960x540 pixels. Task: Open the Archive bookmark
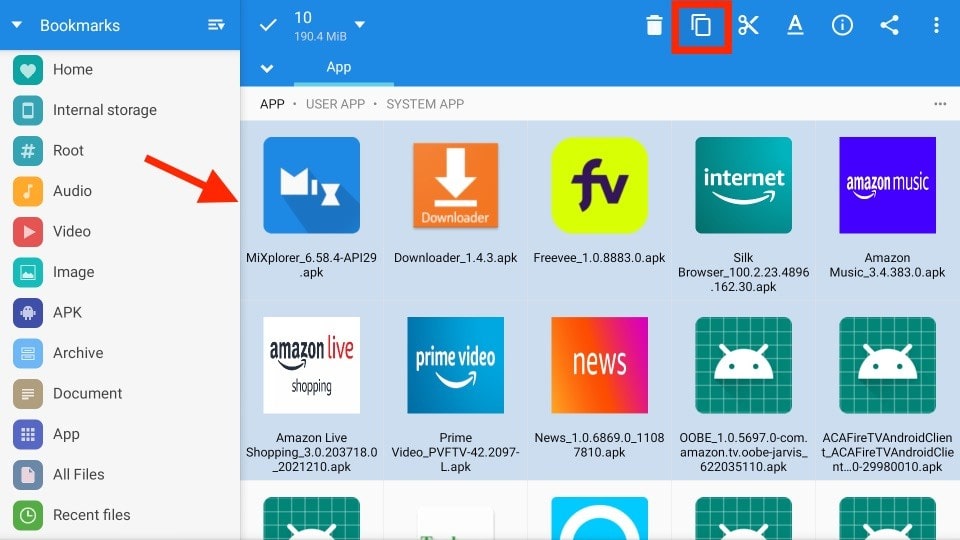(x=120, y=353)
